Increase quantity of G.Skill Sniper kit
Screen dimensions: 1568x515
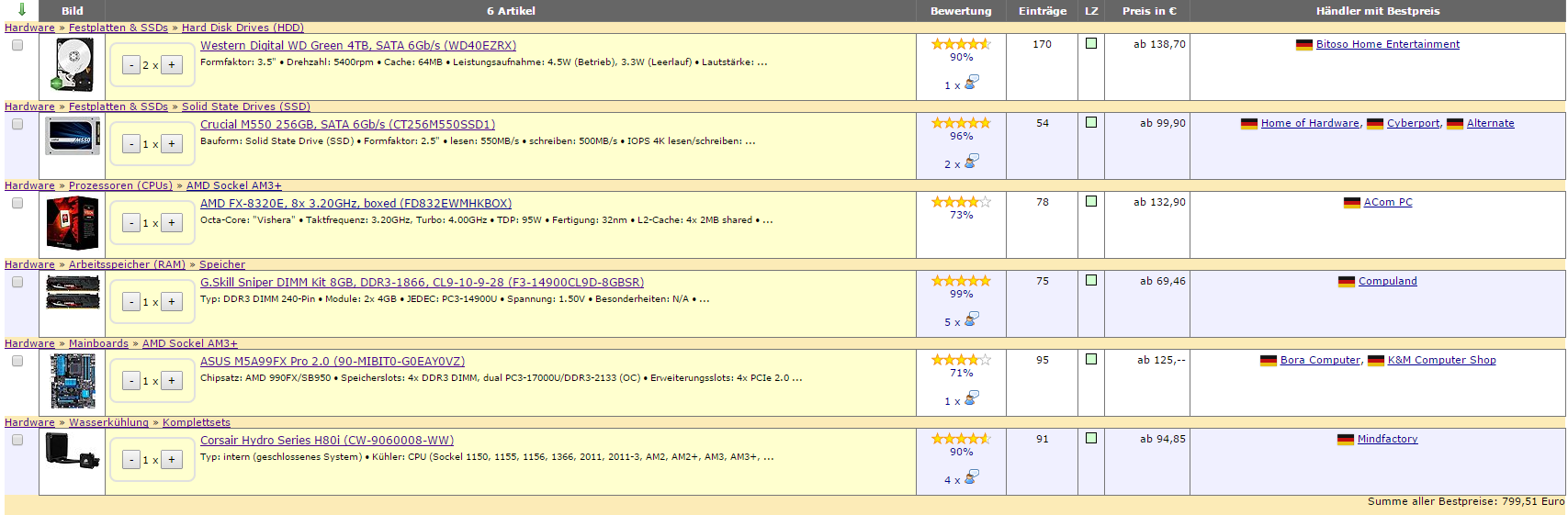[x=172, y=302]
